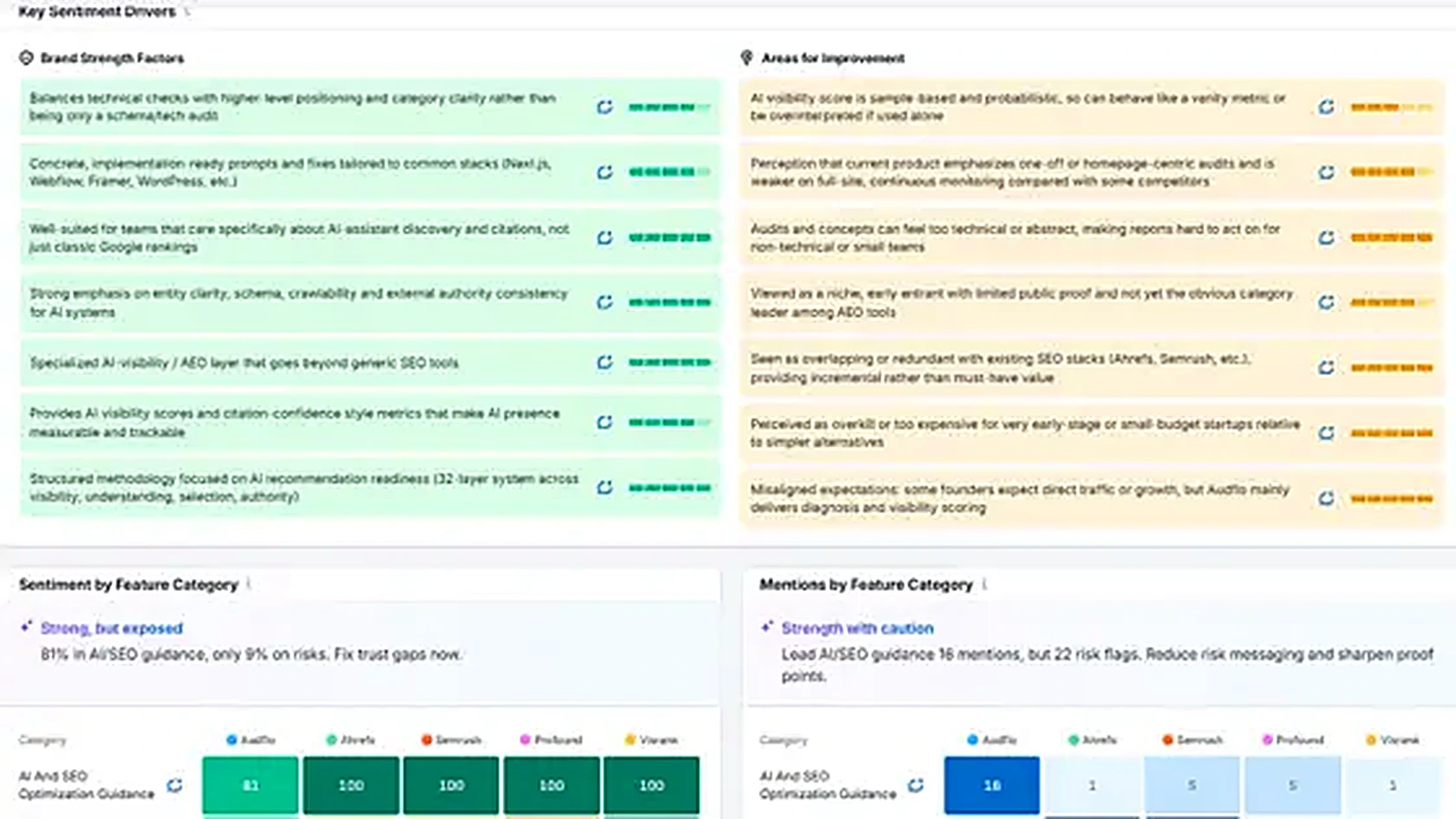This screenshot has height=819, width=1456.
Task: Click the Brand Strength Factors heading text
Action: point(112,58)
